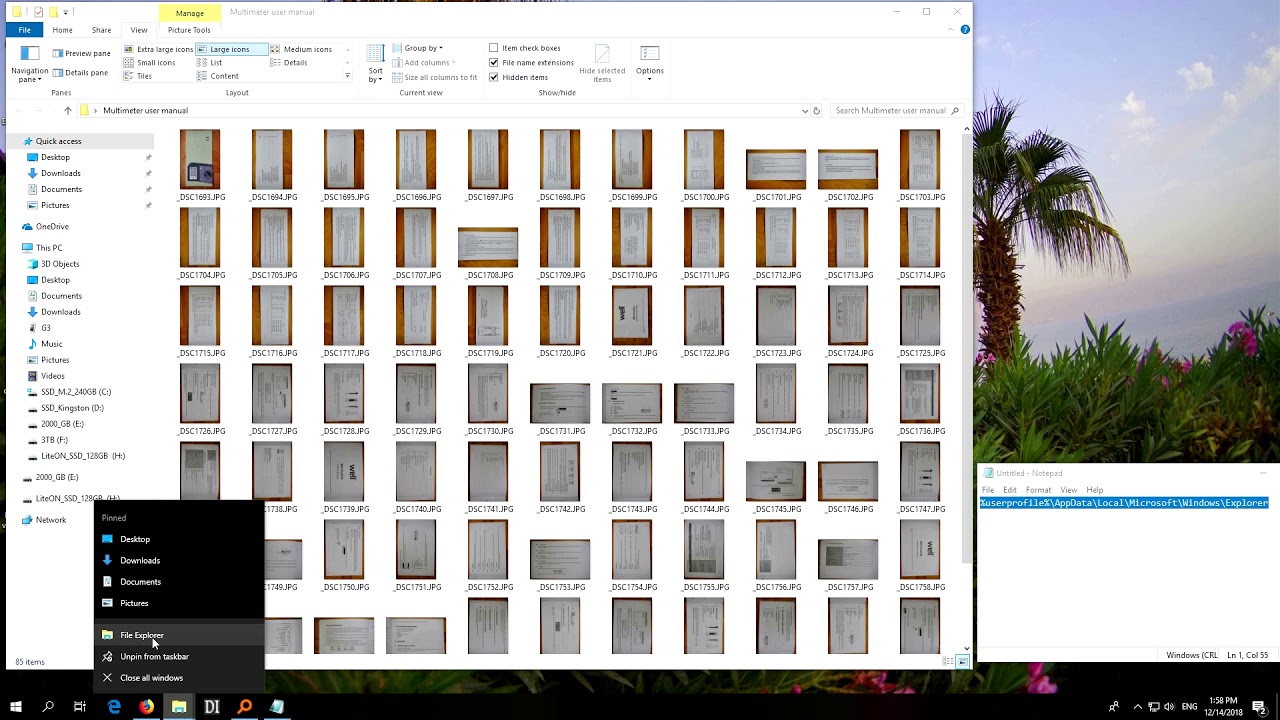Open the Network item in navigation tree
The image size is (1280, 720).
[x=51, y=520]
